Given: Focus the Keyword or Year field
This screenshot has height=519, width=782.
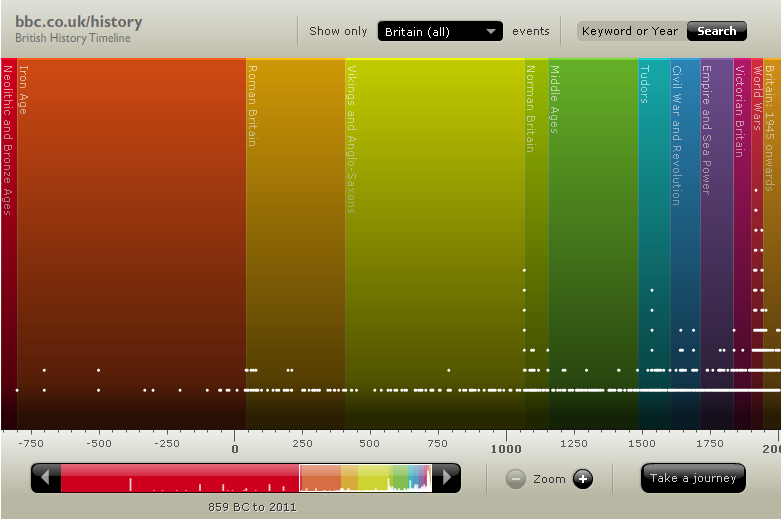Looking at the screenshot, I should click(630, 31).
